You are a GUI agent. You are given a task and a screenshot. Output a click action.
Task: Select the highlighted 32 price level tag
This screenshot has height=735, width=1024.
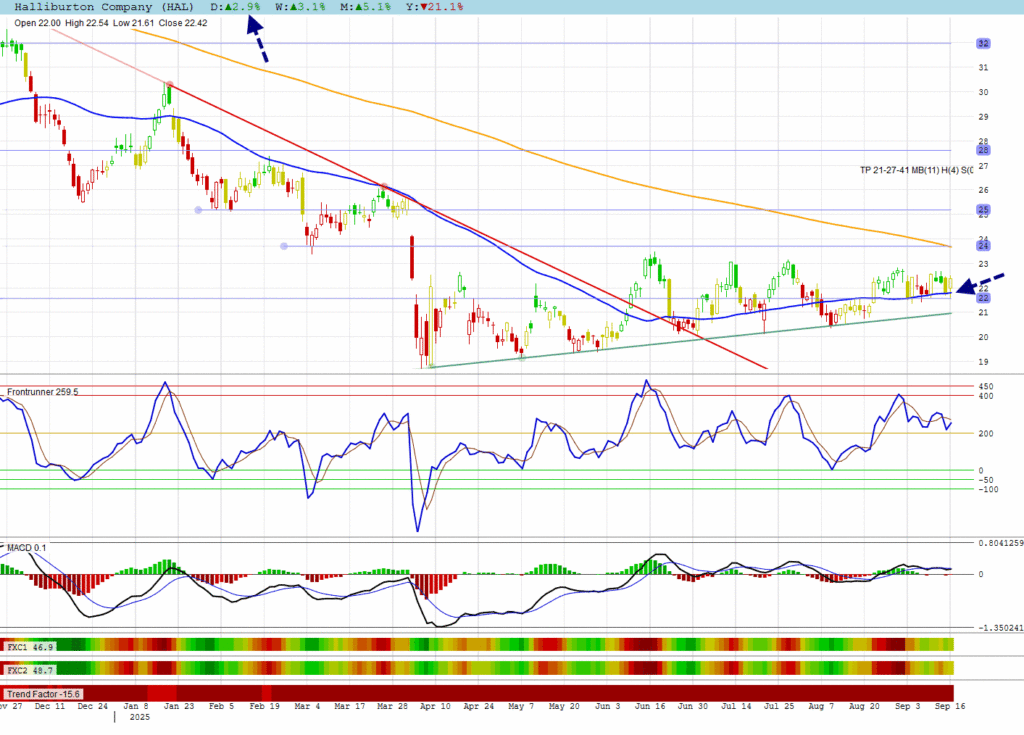point(983,43)
